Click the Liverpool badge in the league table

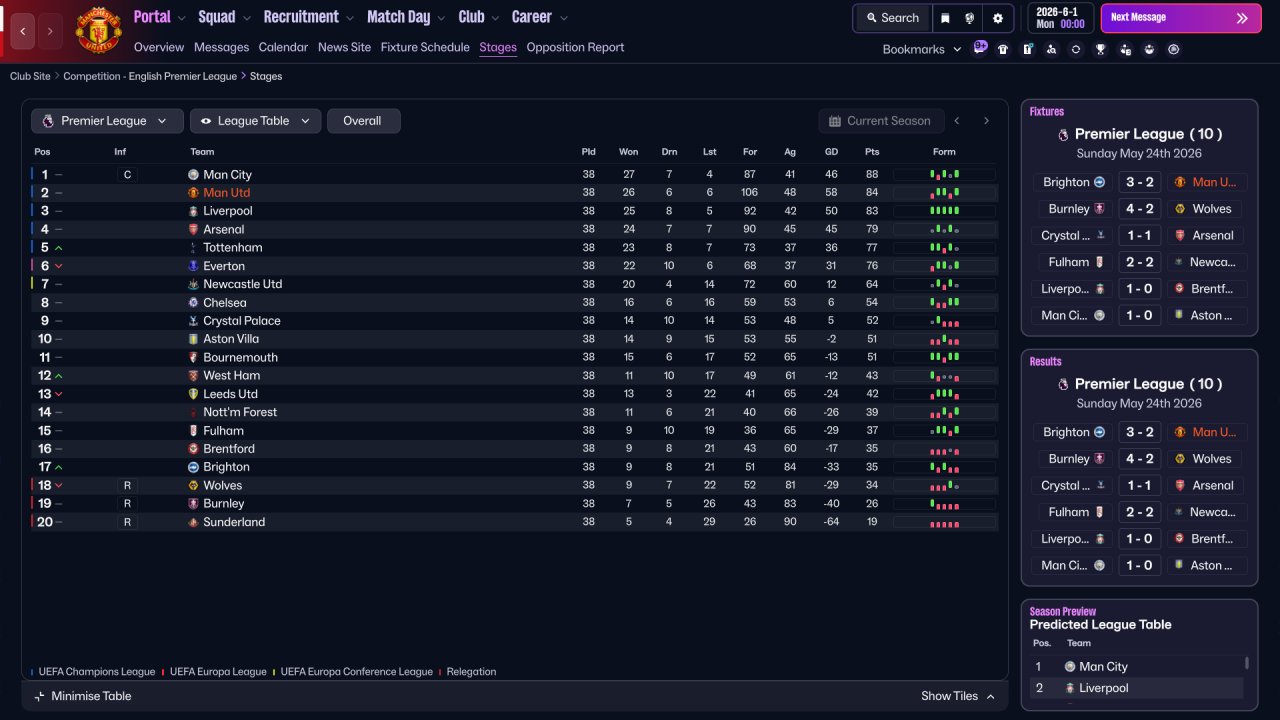tap(193, 211)
